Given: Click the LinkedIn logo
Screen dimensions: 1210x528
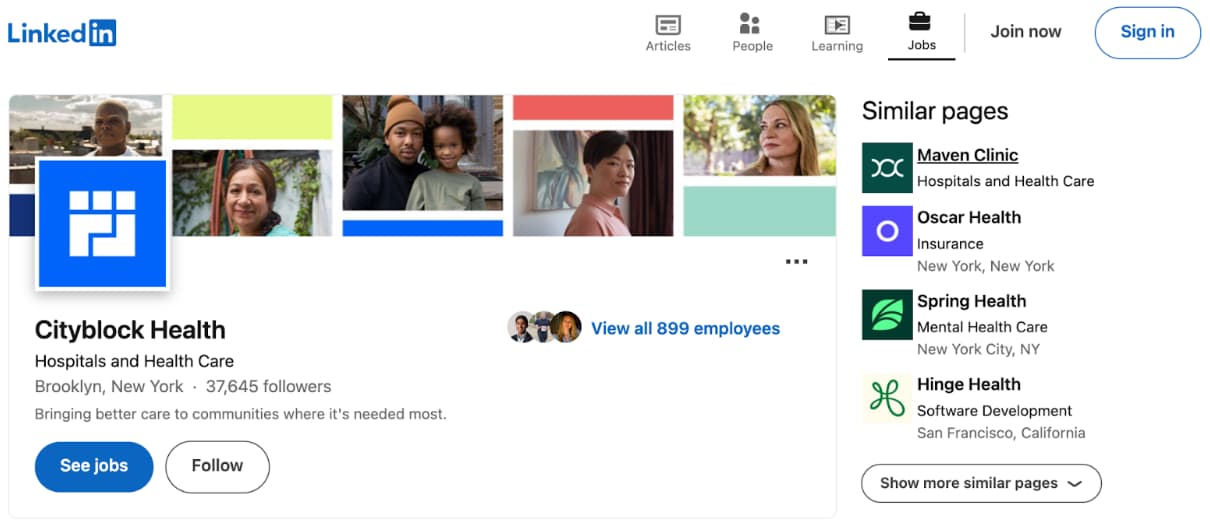Looking at the screenshot, I should tap(62, 32).
